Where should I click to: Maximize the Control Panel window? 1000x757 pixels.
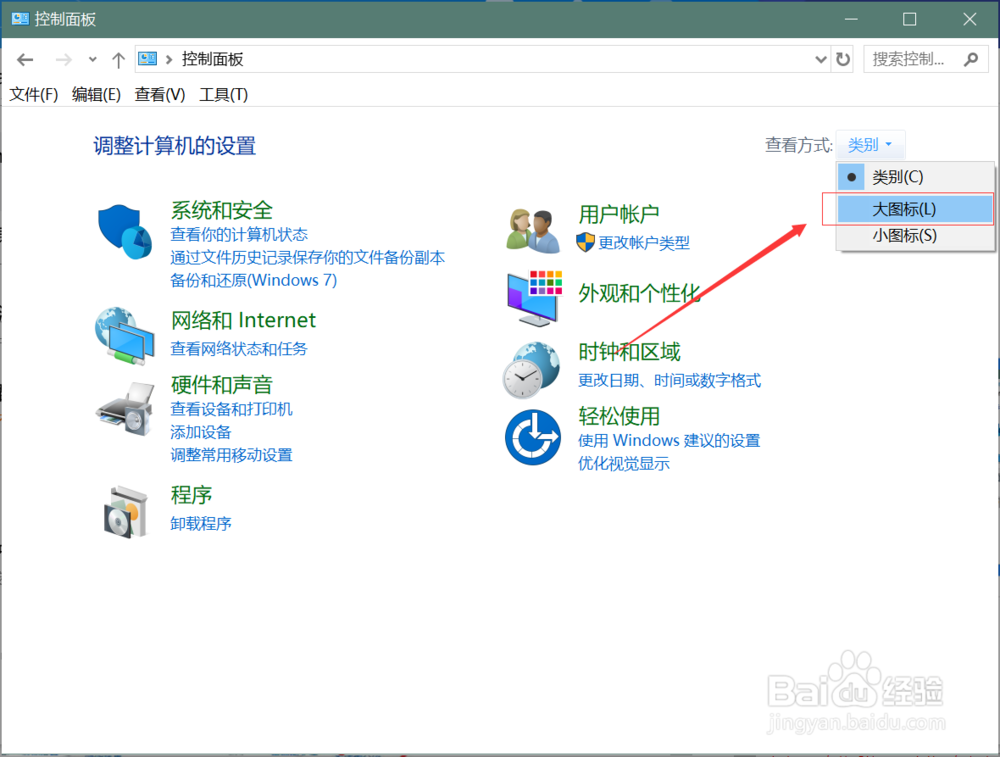tap(909, 19)
